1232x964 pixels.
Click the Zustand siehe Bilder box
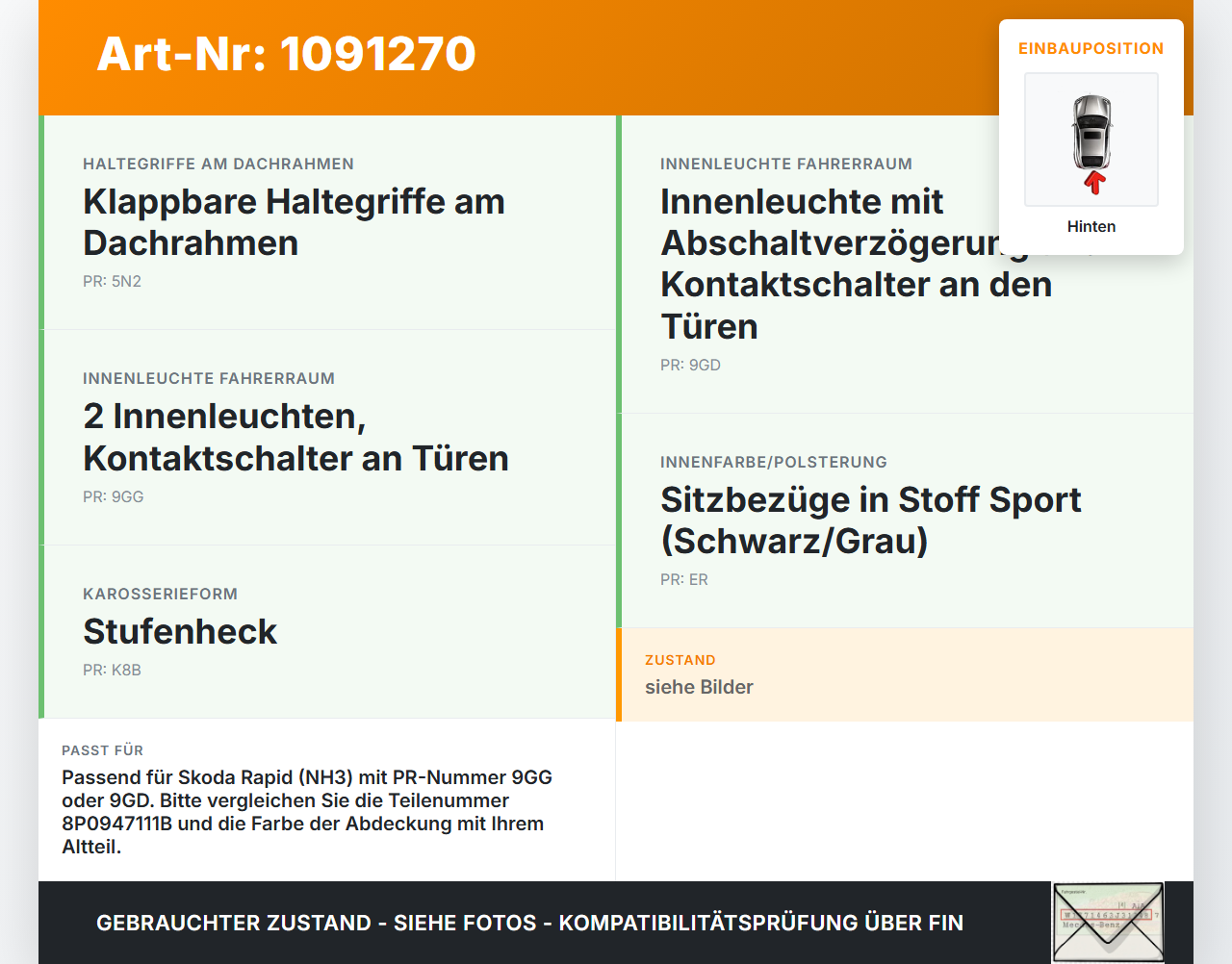pos(905,674)
